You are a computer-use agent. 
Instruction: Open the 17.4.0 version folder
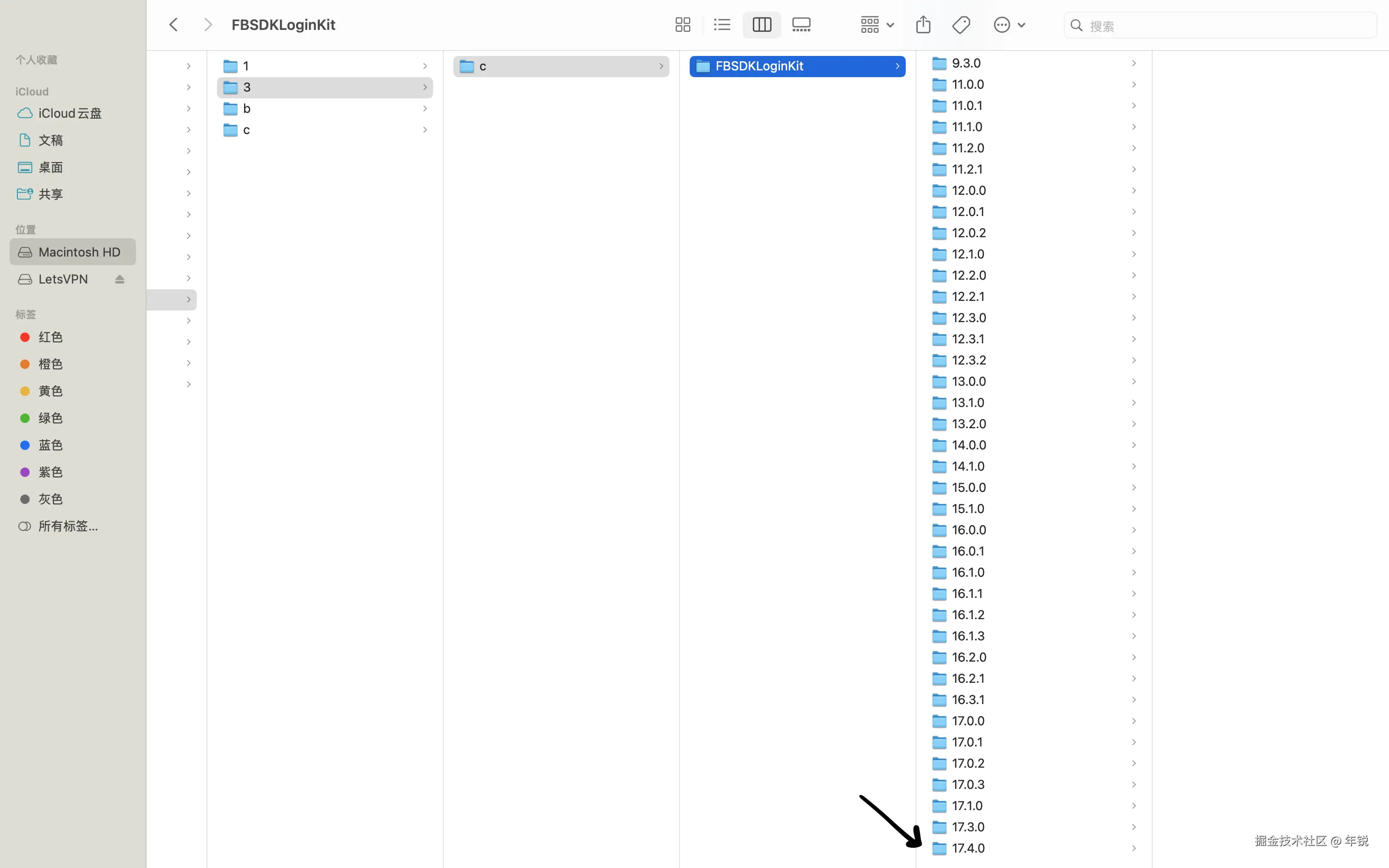(x=967, y=848)
